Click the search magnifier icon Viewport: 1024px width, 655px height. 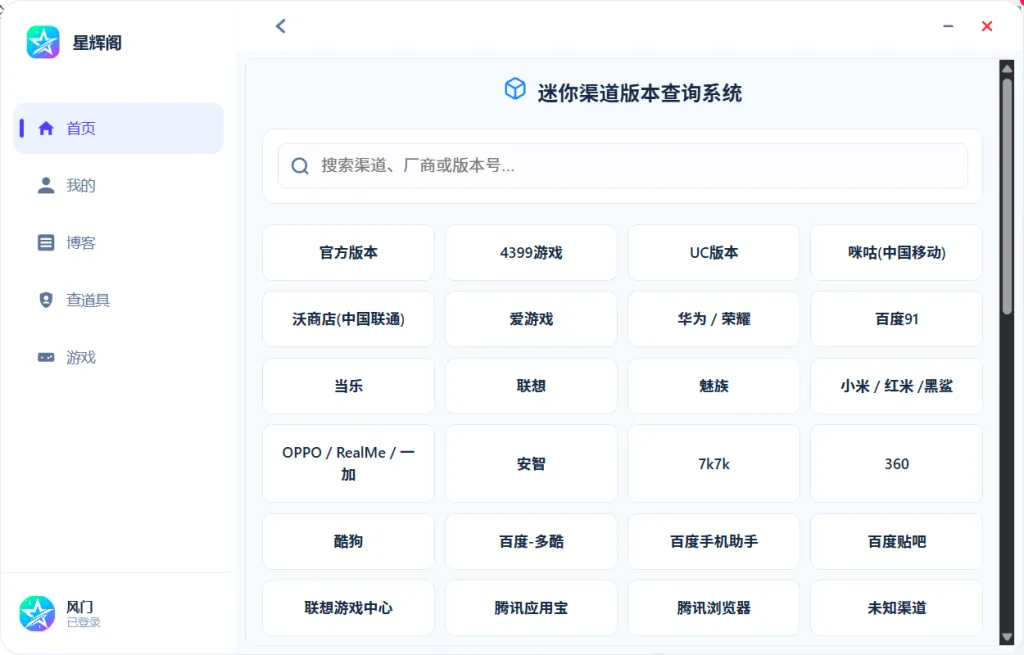300,166
